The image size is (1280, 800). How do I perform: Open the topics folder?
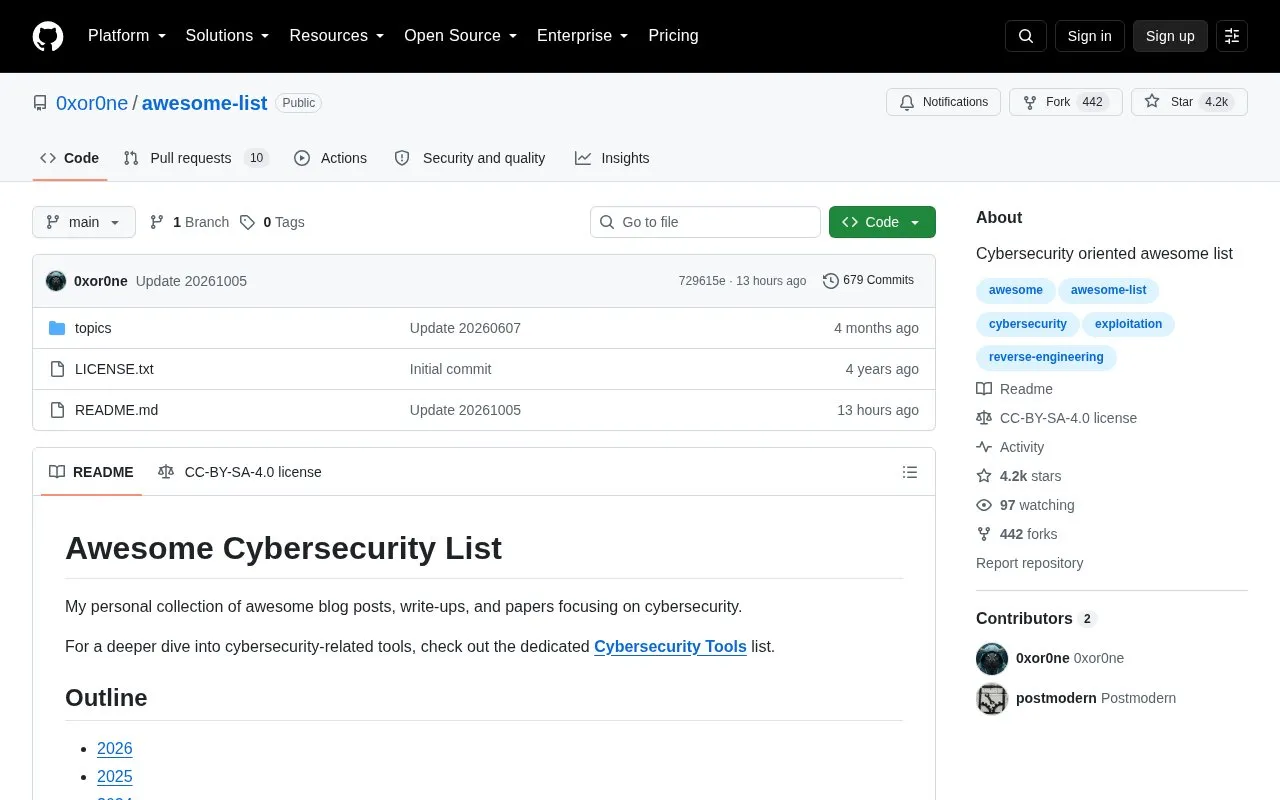coord(93,328)
